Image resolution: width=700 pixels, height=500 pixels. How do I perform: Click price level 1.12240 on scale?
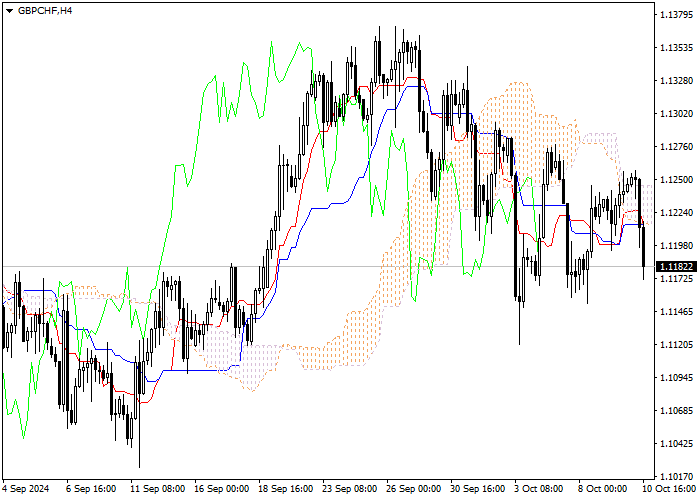676,212
